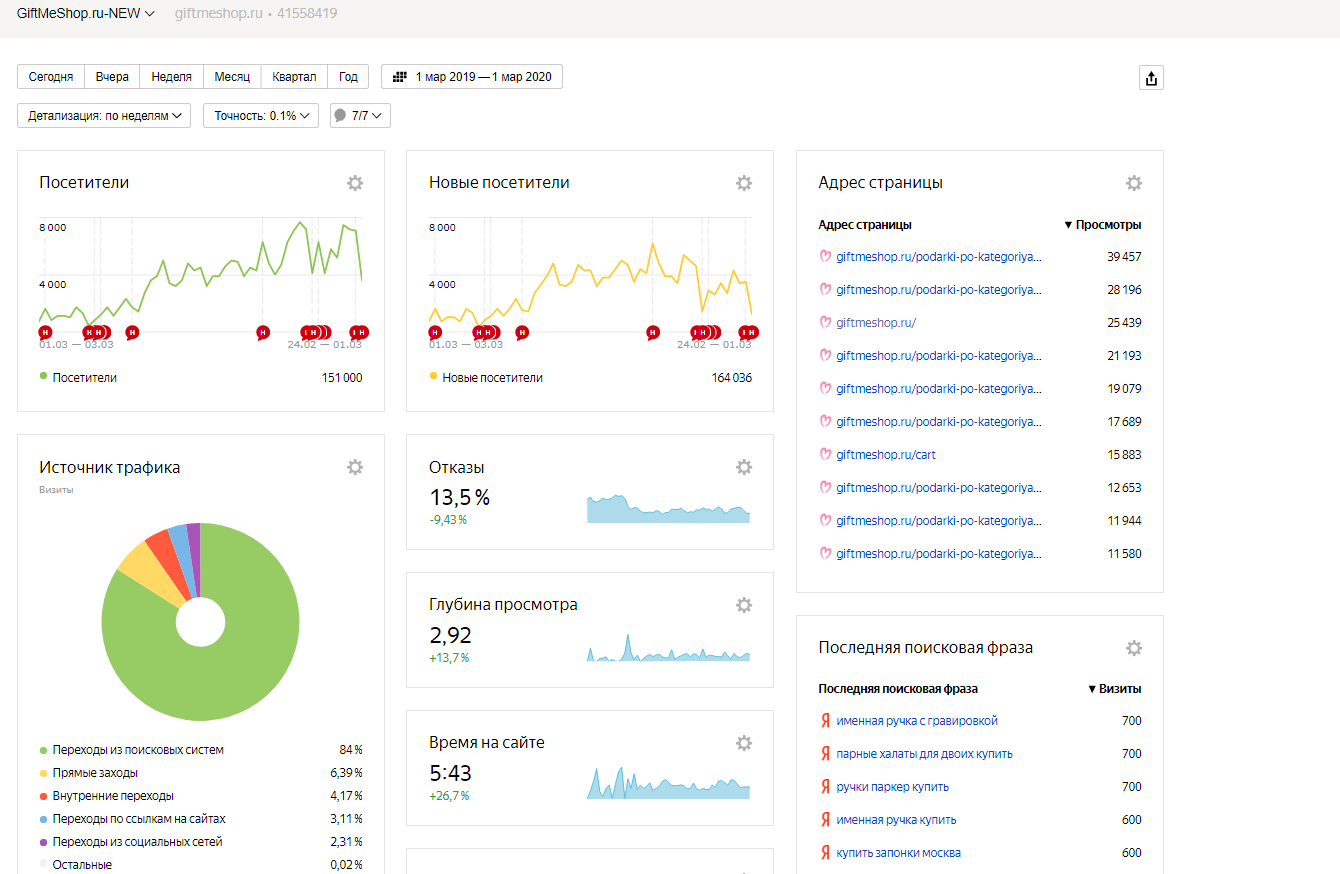
Task: Select the Квартал period tab
Action: point(294,77)
